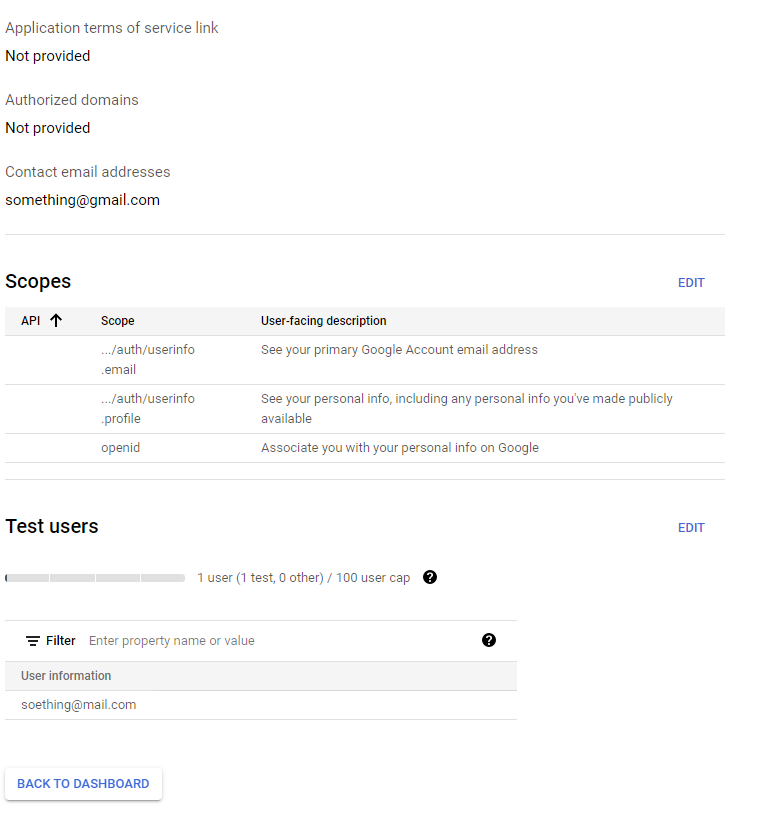Click the user cap progress bar
The image size is (772, 813).
coord(95,578)
